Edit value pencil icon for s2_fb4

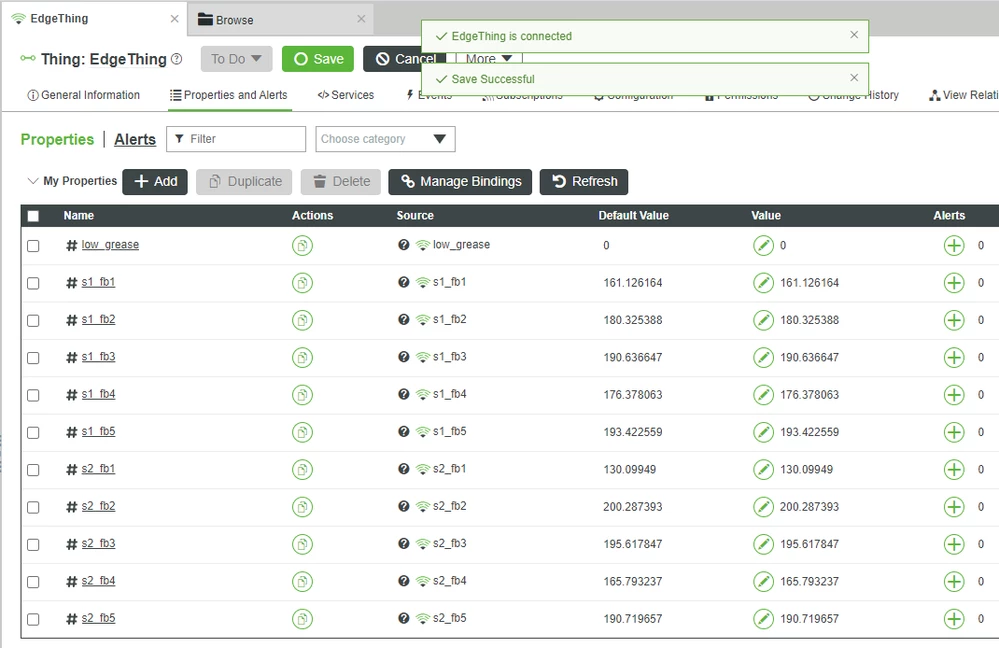763,582
